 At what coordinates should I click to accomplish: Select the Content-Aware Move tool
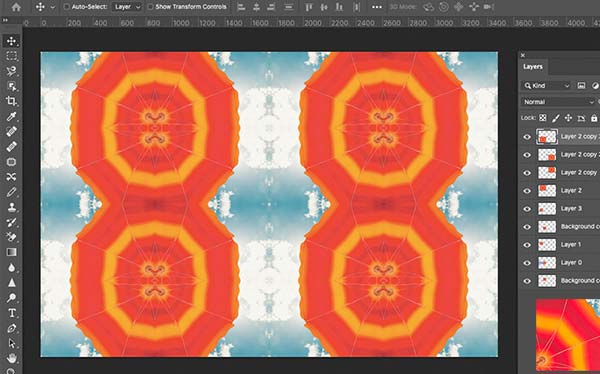click(11, 176)
